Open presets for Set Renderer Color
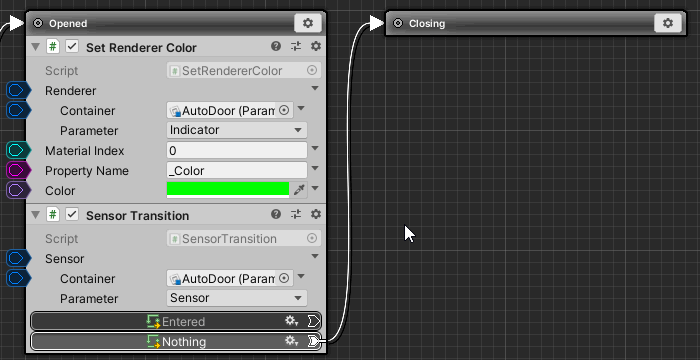Screen dimensions: 700x360 coord(296,46)
